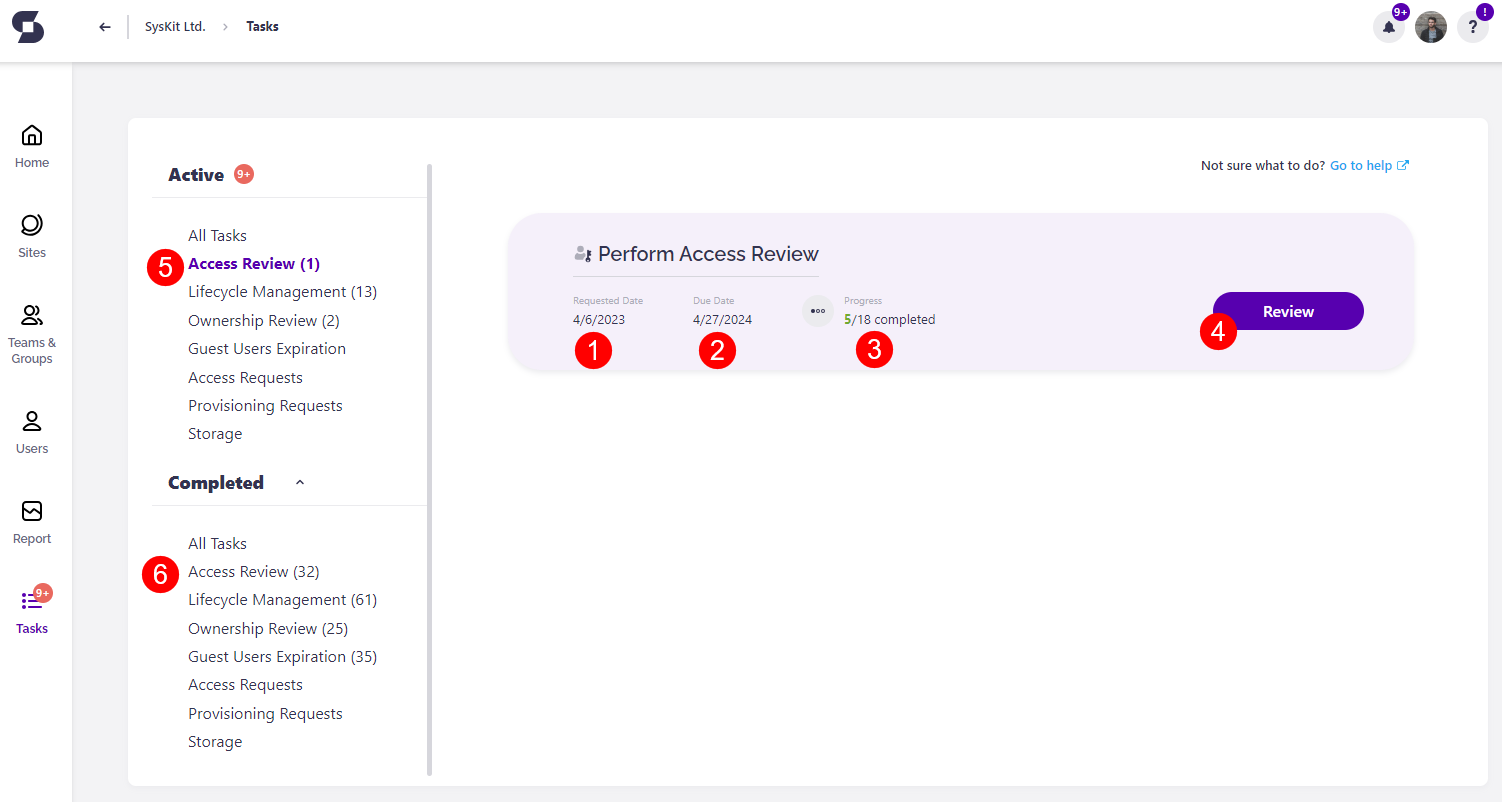Open the notifications bell
Viewport: 1502px width, 802px height.
(x=1388, y=27)
